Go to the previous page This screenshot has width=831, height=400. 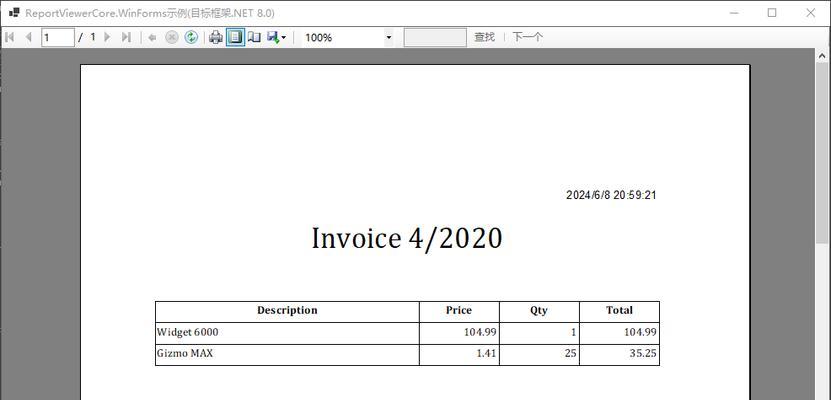tap(28, 37)
